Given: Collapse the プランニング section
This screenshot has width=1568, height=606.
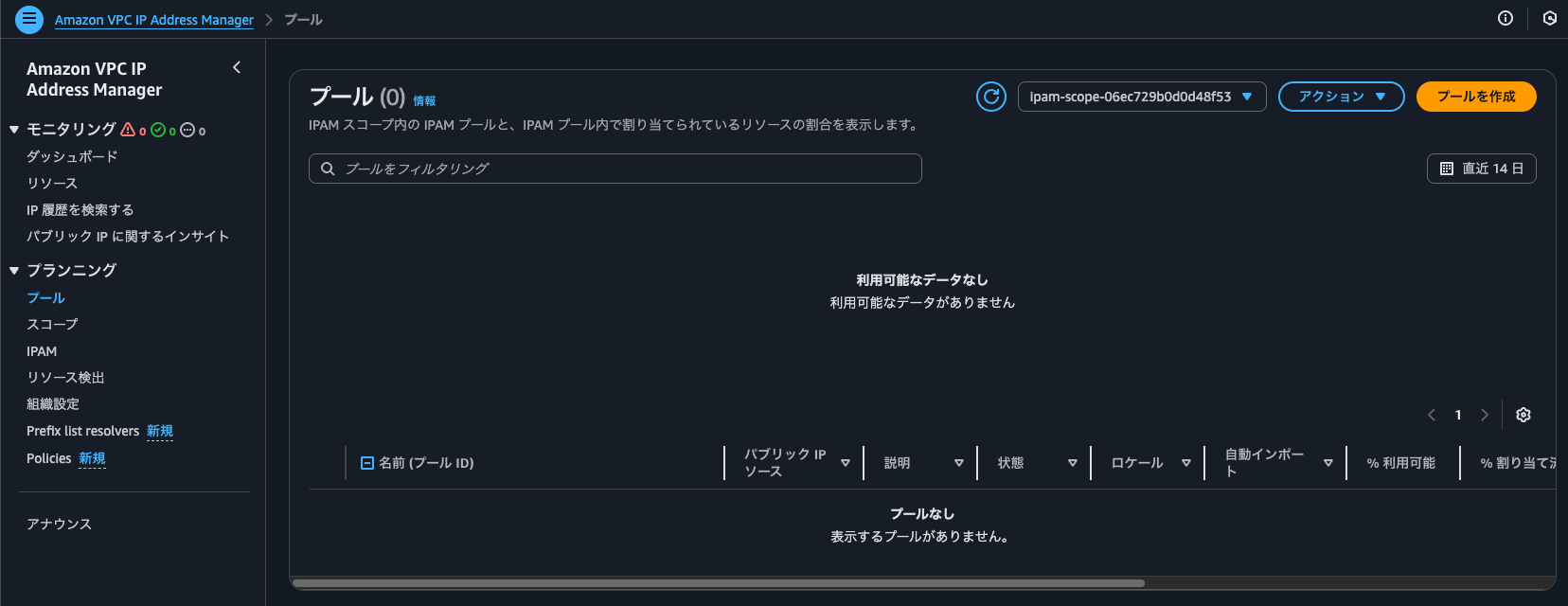Looking at the screenshot, I should 14,271.
